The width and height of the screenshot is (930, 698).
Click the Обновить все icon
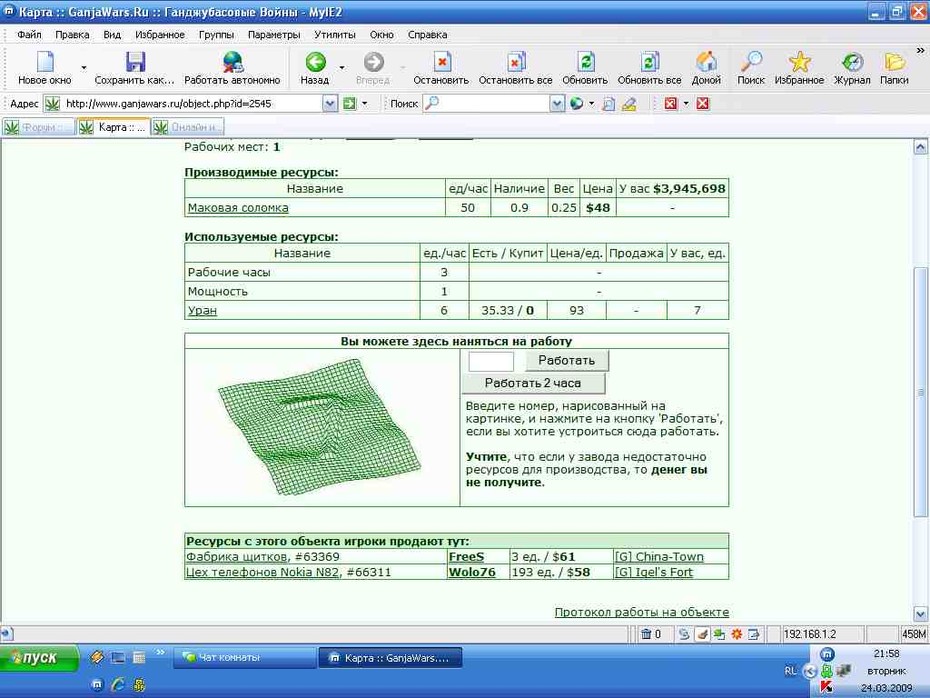[649, 62]
